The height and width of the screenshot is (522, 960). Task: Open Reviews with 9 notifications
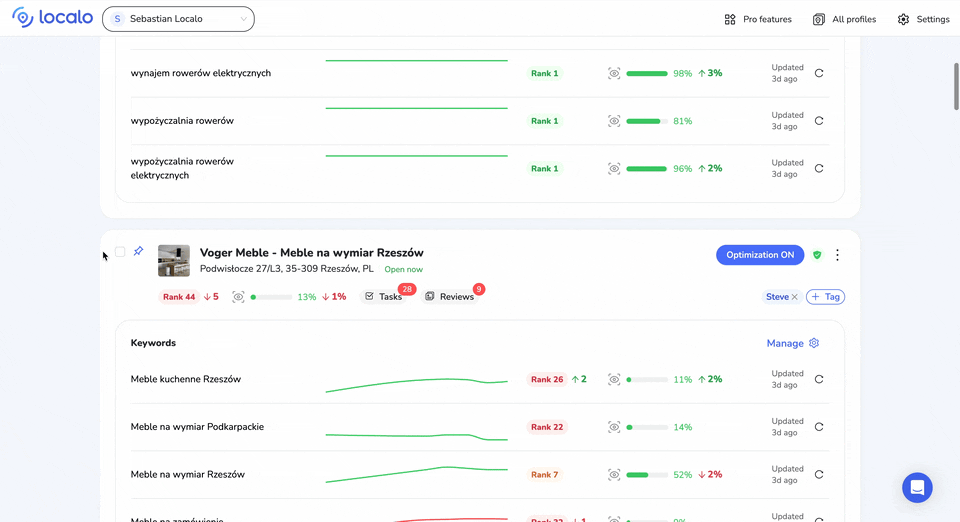449,297
